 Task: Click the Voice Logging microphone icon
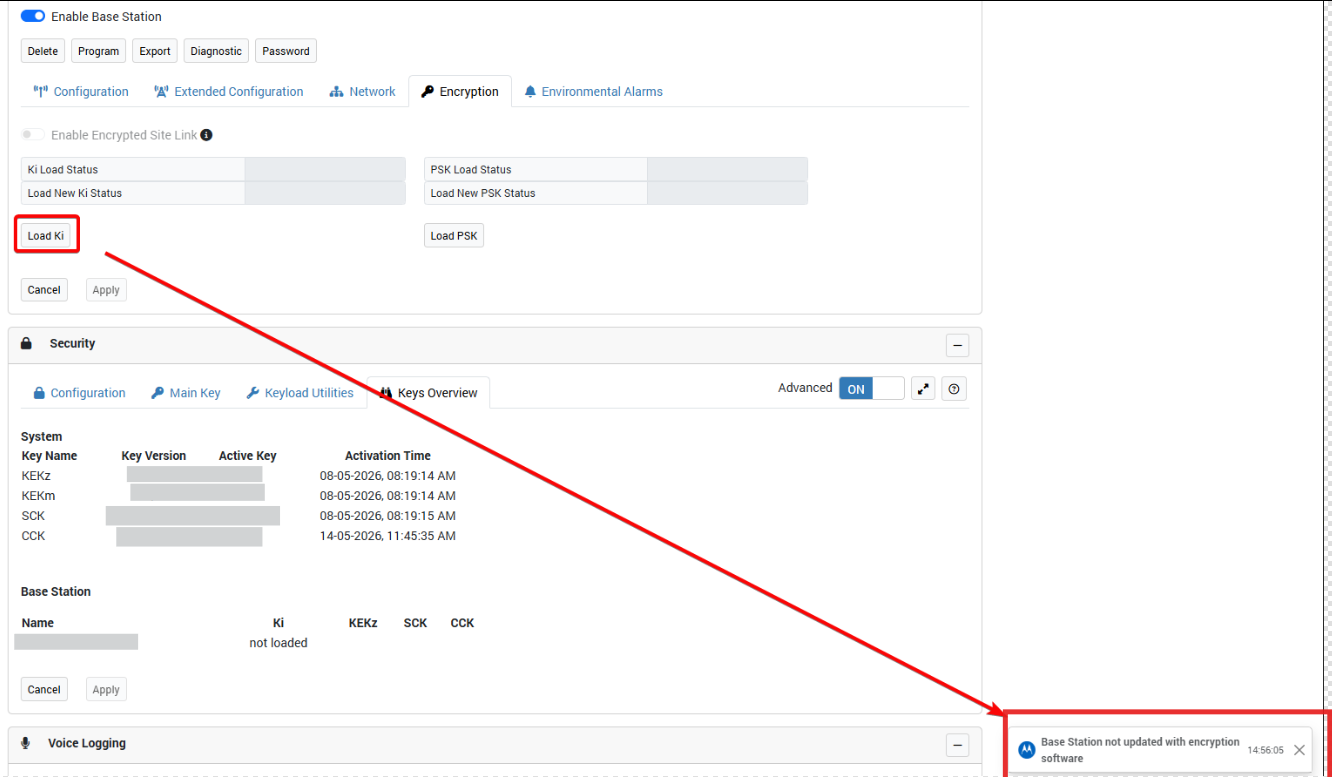26,743
